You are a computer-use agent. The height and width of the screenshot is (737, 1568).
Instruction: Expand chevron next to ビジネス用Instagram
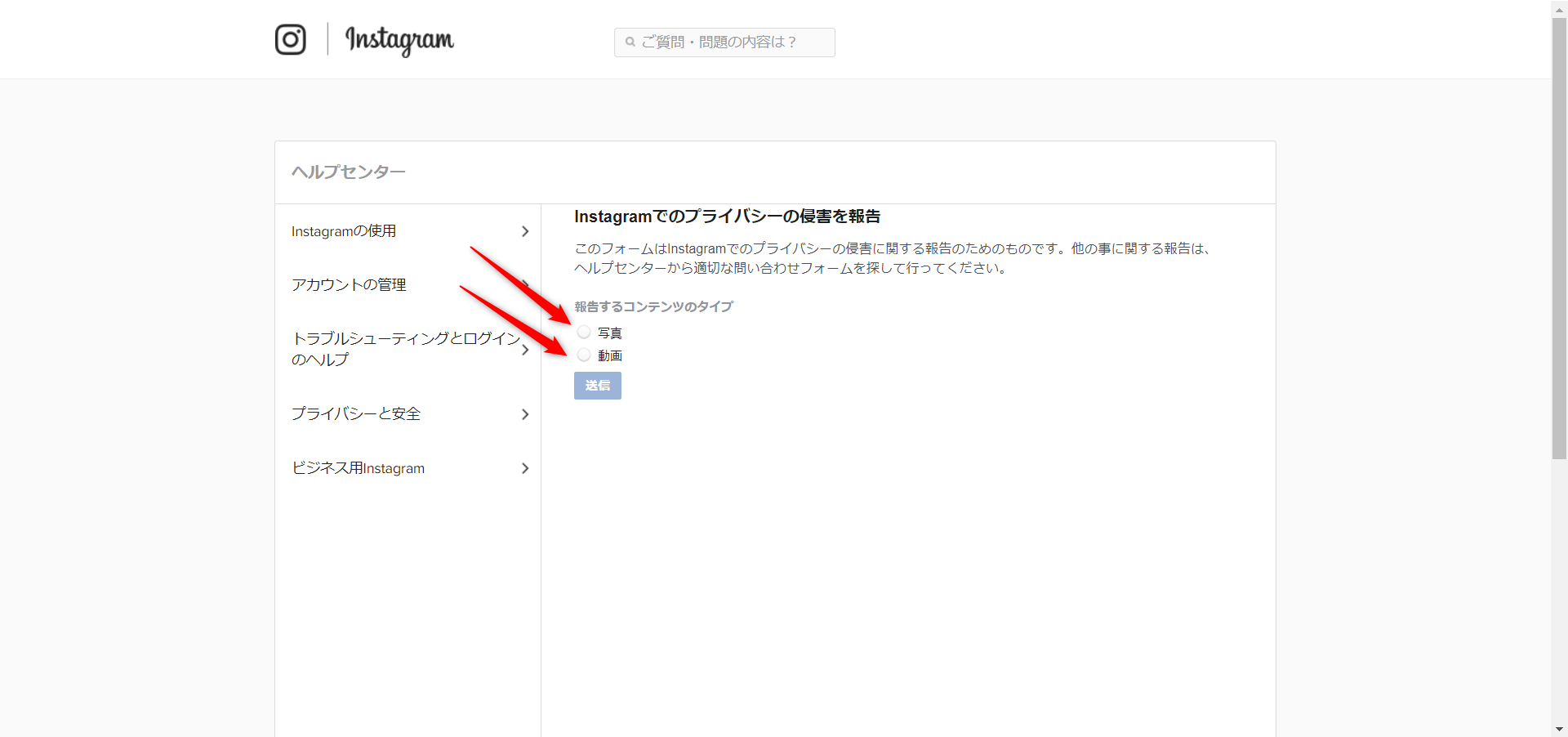tap(525, 468)
